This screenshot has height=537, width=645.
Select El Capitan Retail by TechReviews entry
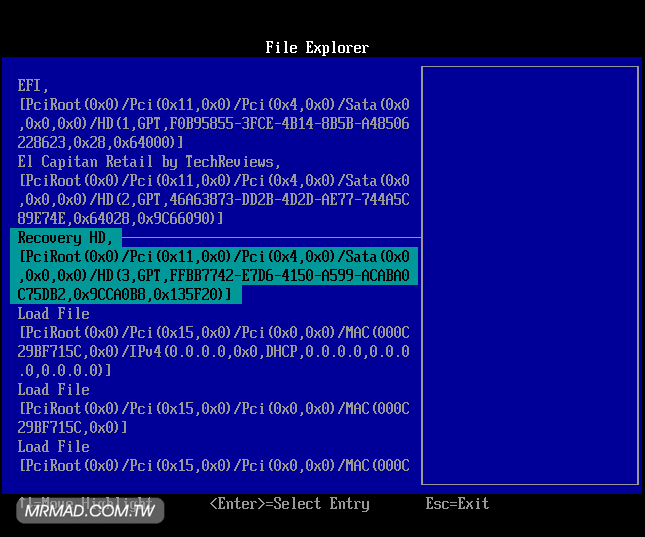click(x=148, y=162)
